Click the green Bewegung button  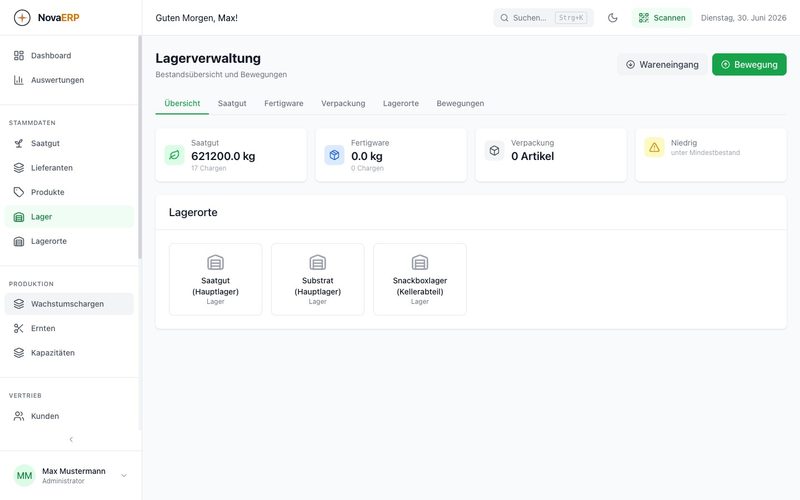point(749,65)
